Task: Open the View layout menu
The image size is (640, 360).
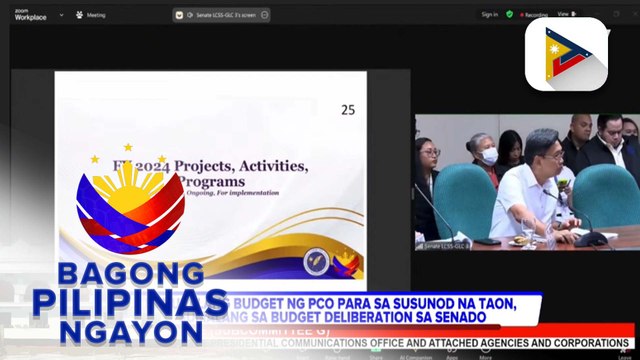Action: 566,14
